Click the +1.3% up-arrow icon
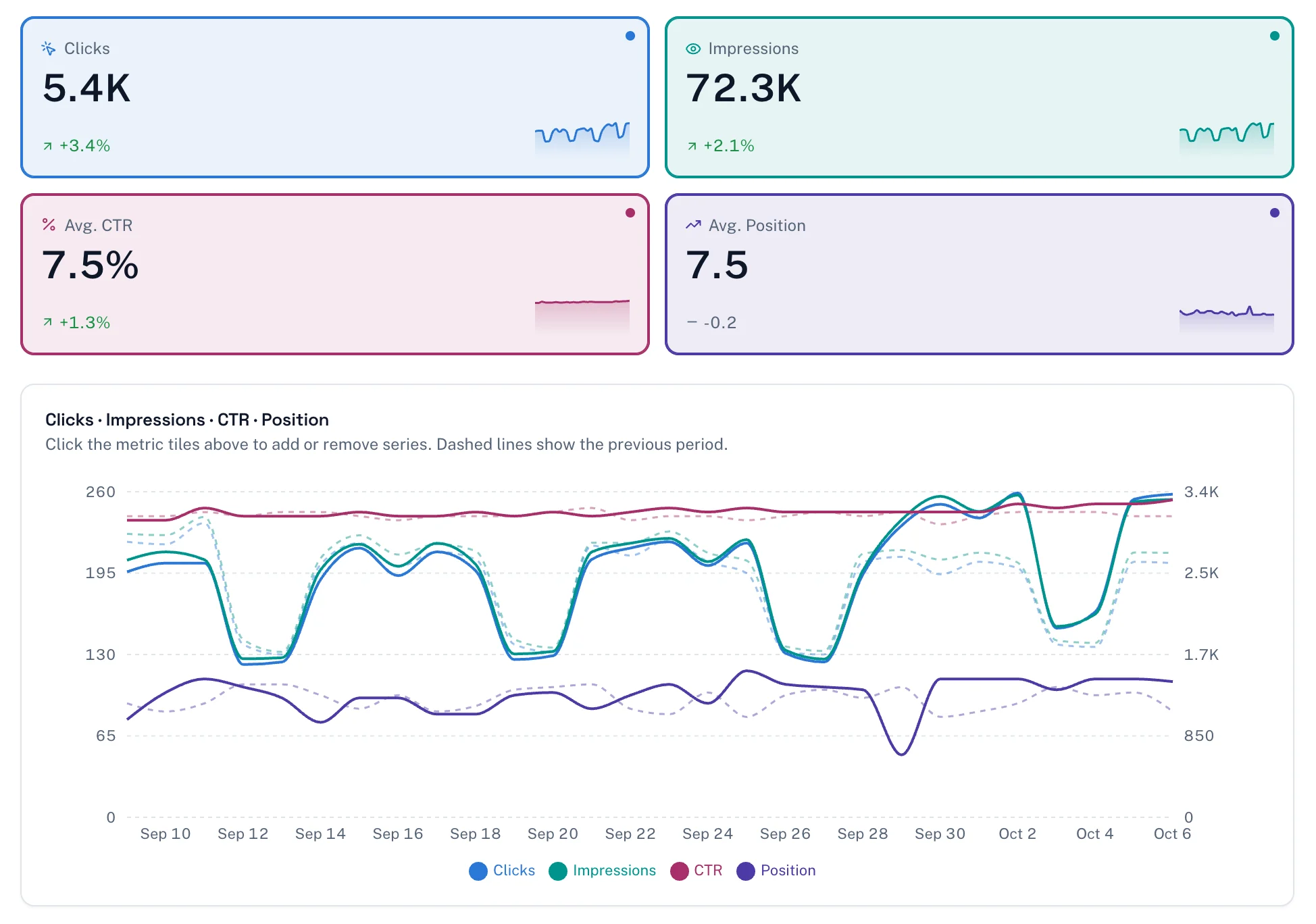 48,322
